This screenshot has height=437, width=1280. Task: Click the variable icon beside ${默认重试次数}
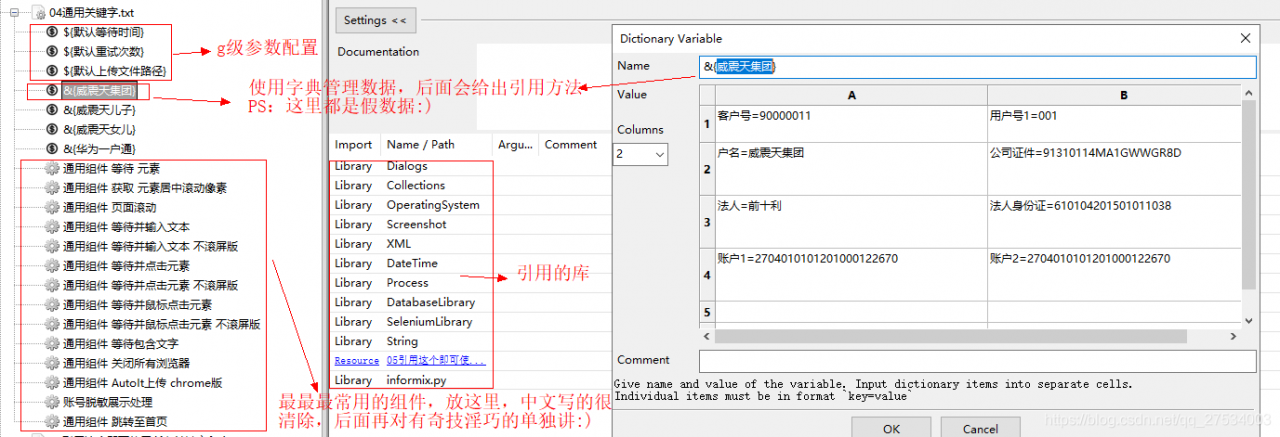coord(51,51)
